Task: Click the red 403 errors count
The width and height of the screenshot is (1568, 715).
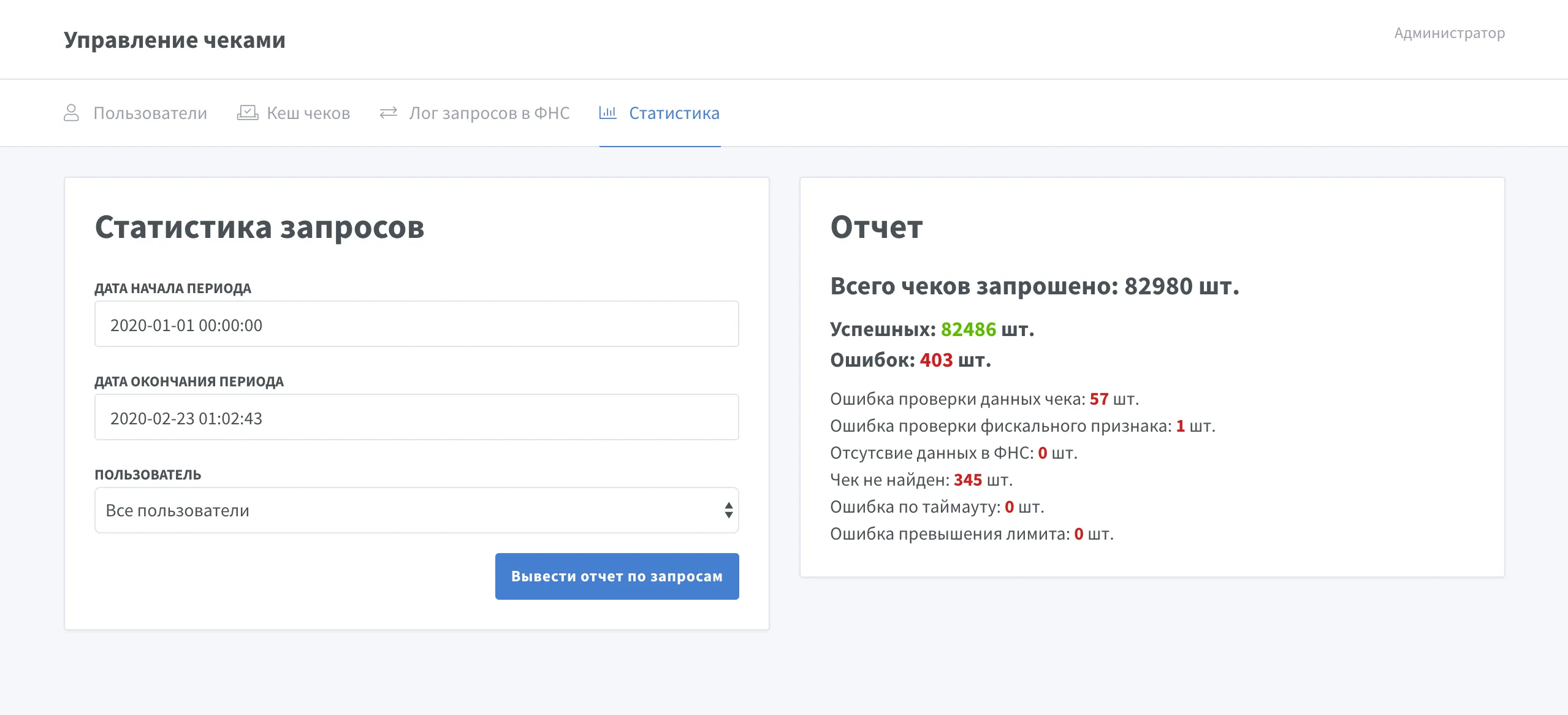Action: point(936,360)
